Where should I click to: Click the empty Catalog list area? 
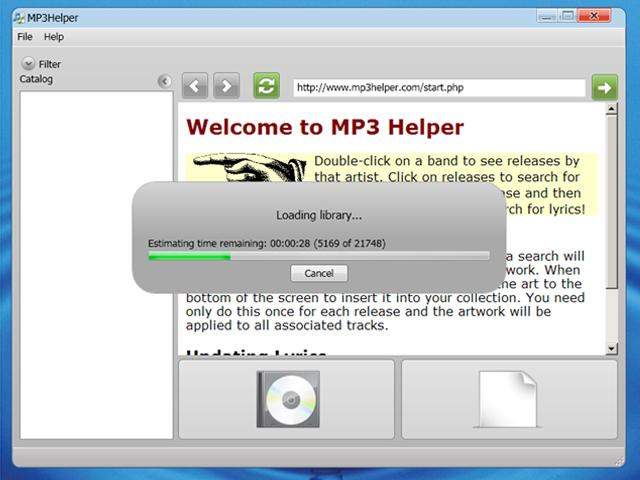point(97,265)
